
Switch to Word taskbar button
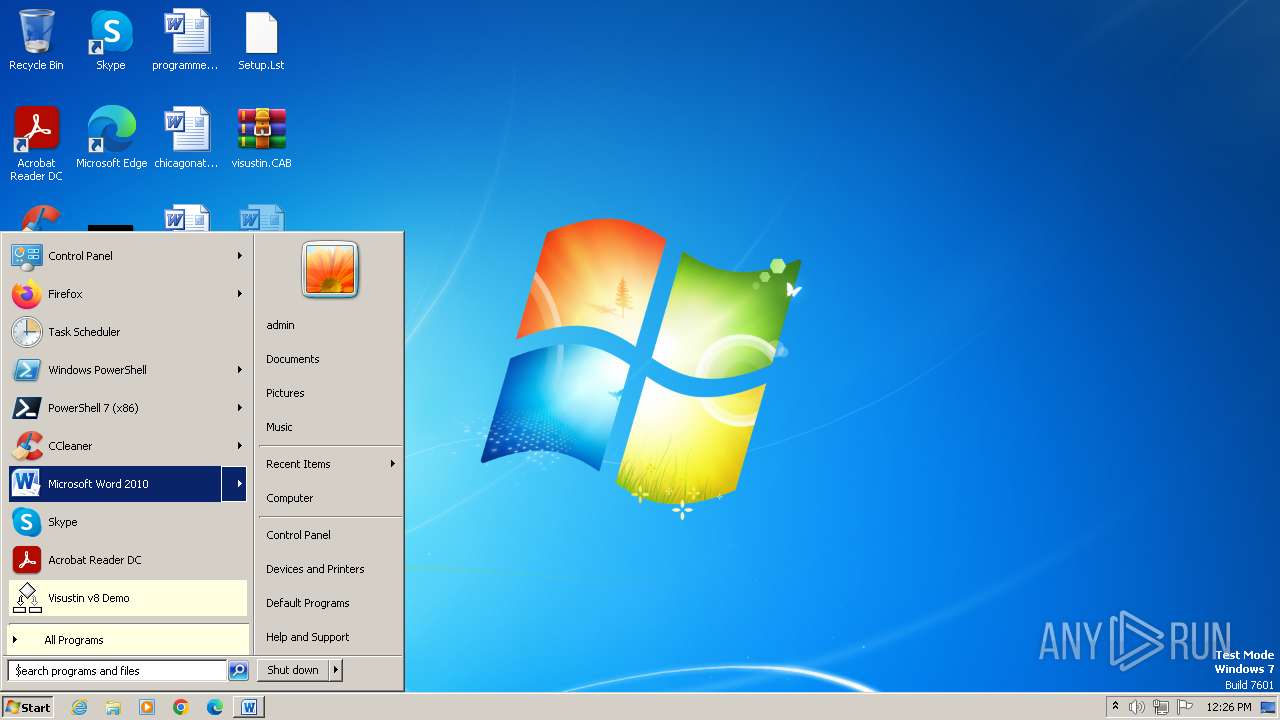coord(249,707)
